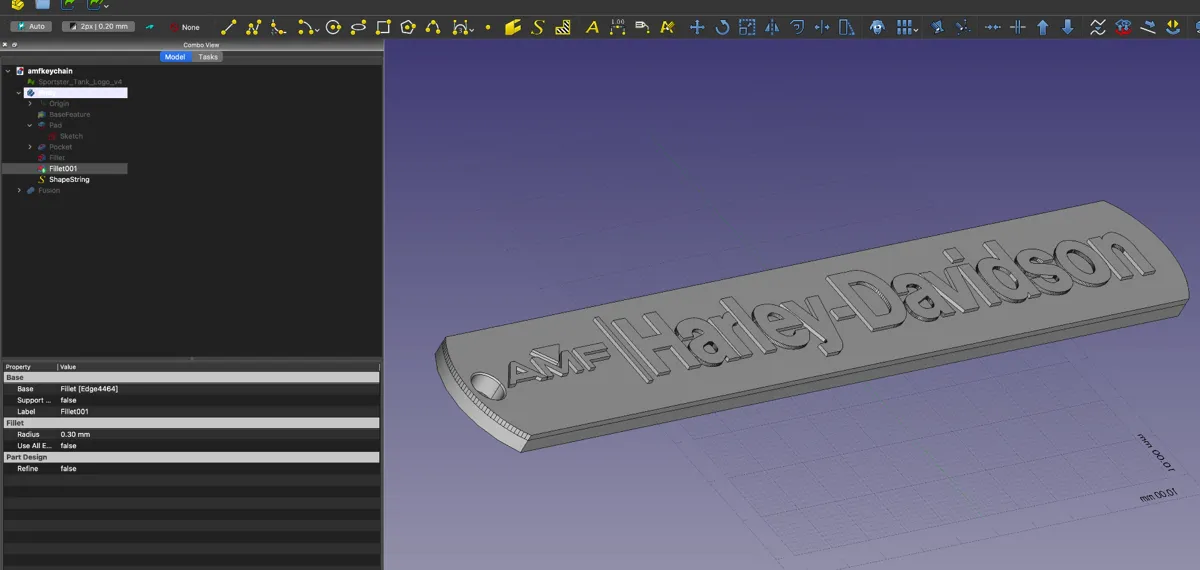Screen dimensions: 1200x570
Task: Select the Circle drawing tool
Action: point(333,28)
